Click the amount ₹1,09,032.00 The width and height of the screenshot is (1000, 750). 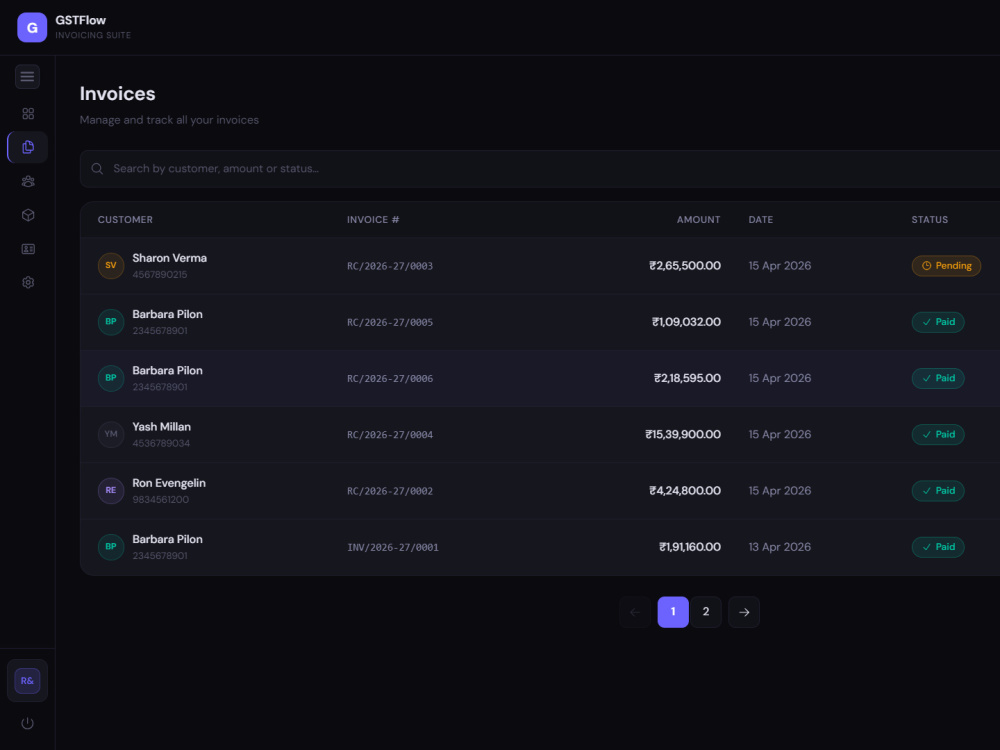pyautogui.click(x=686, y=322)
